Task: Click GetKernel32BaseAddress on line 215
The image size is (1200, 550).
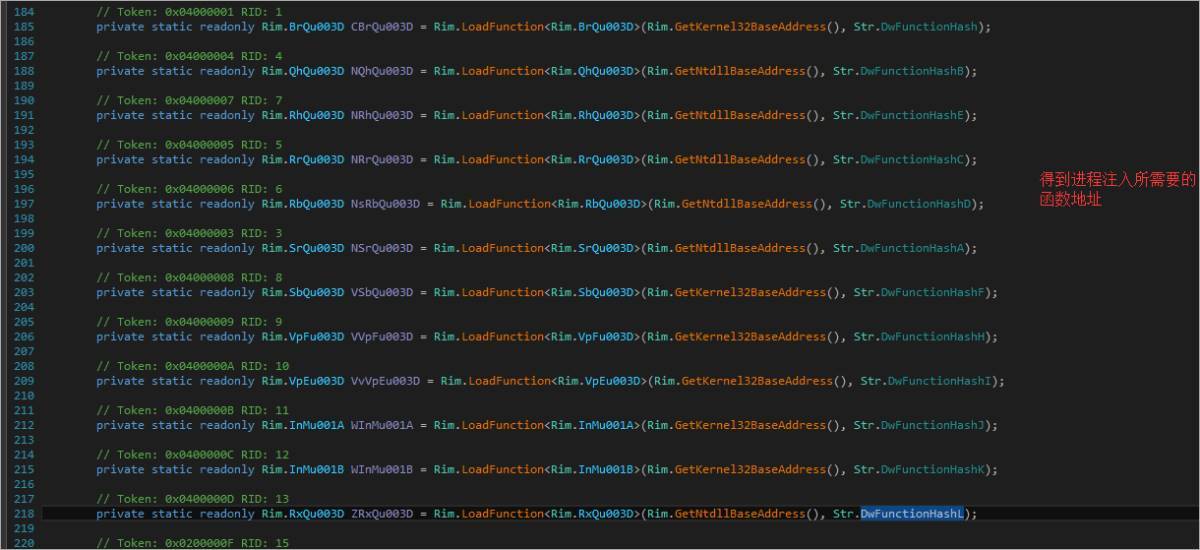Action: point(750,469)
